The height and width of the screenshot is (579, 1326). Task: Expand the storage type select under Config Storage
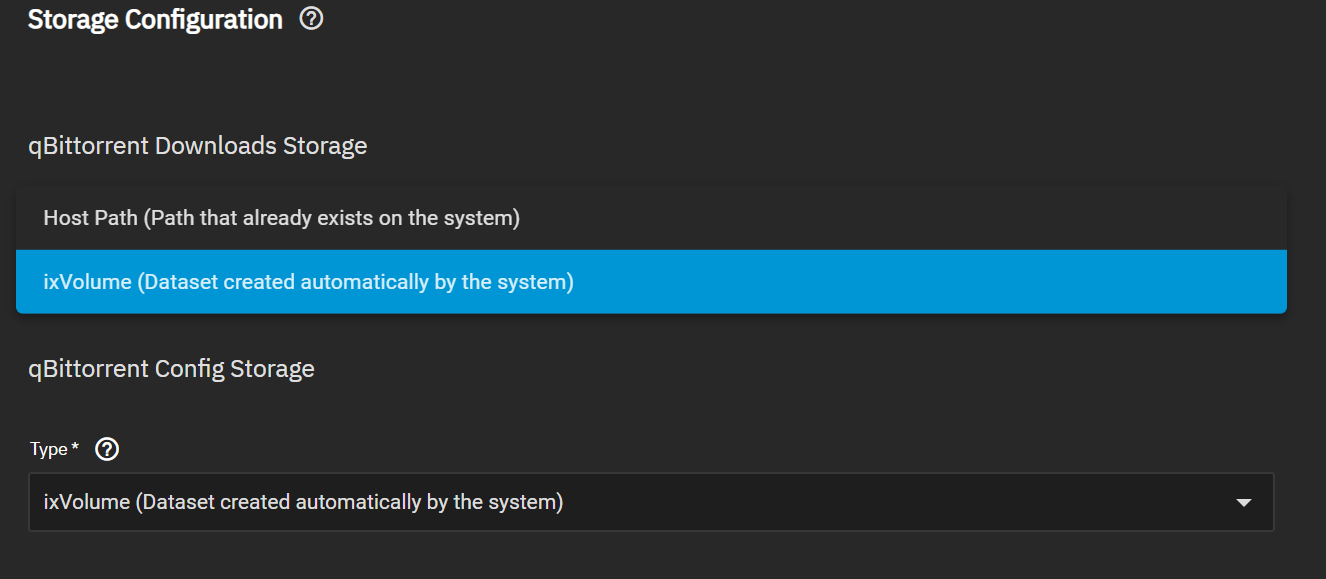pos(651,502)
